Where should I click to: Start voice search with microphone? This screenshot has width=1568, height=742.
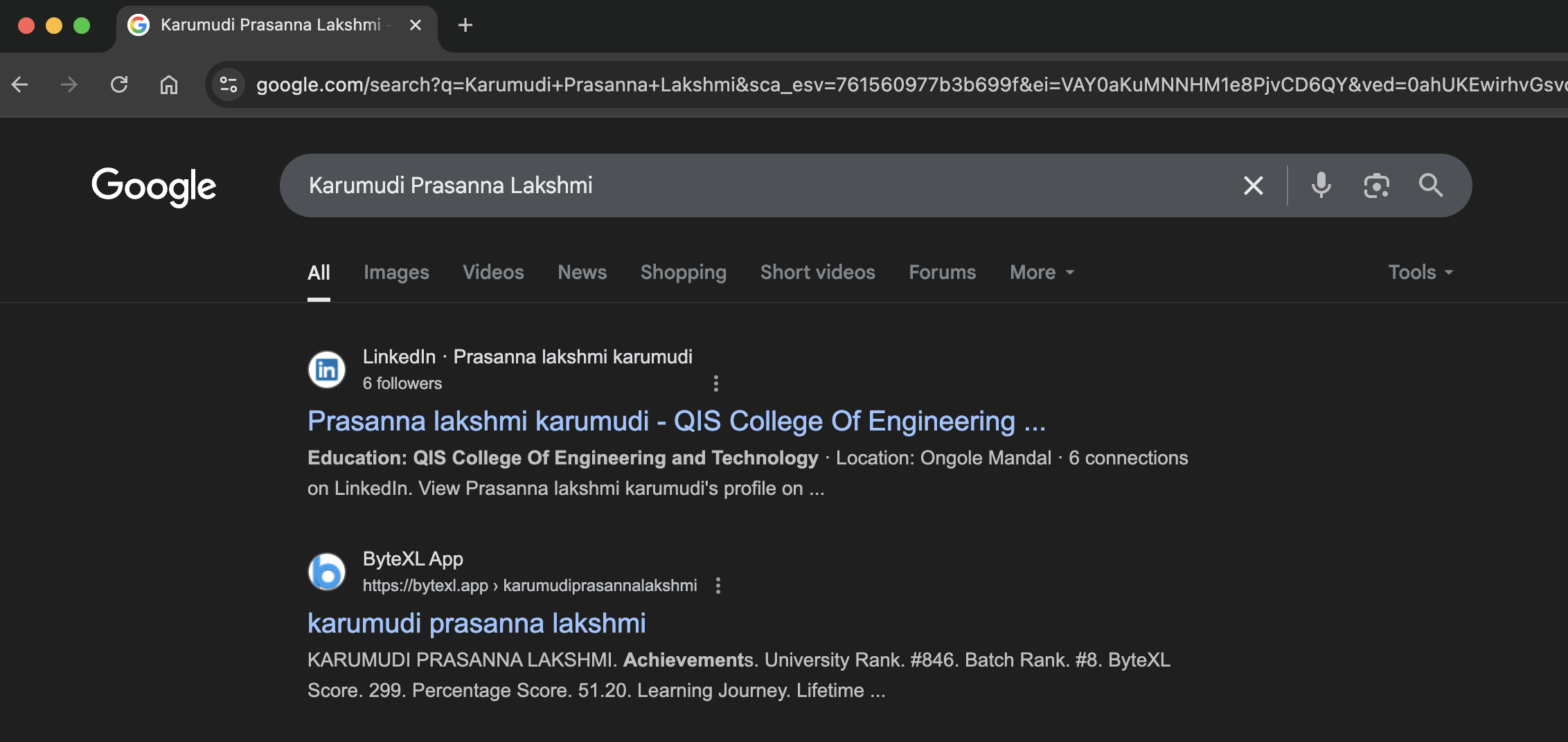1321,185
